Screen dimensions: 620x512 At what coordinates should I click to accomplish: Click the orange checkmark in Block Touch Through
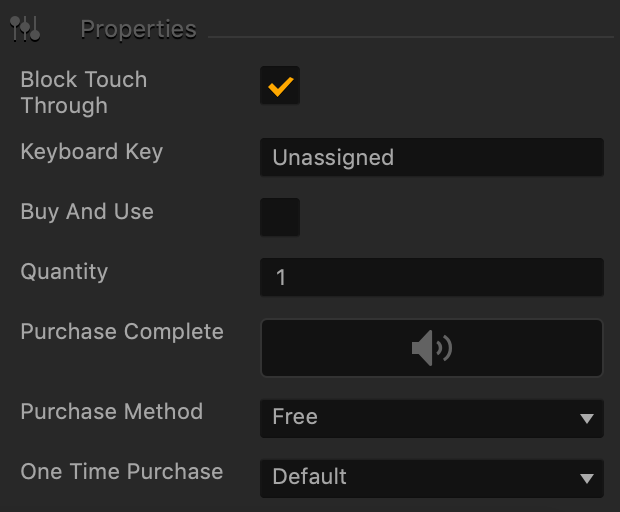[x=280, y=86]
